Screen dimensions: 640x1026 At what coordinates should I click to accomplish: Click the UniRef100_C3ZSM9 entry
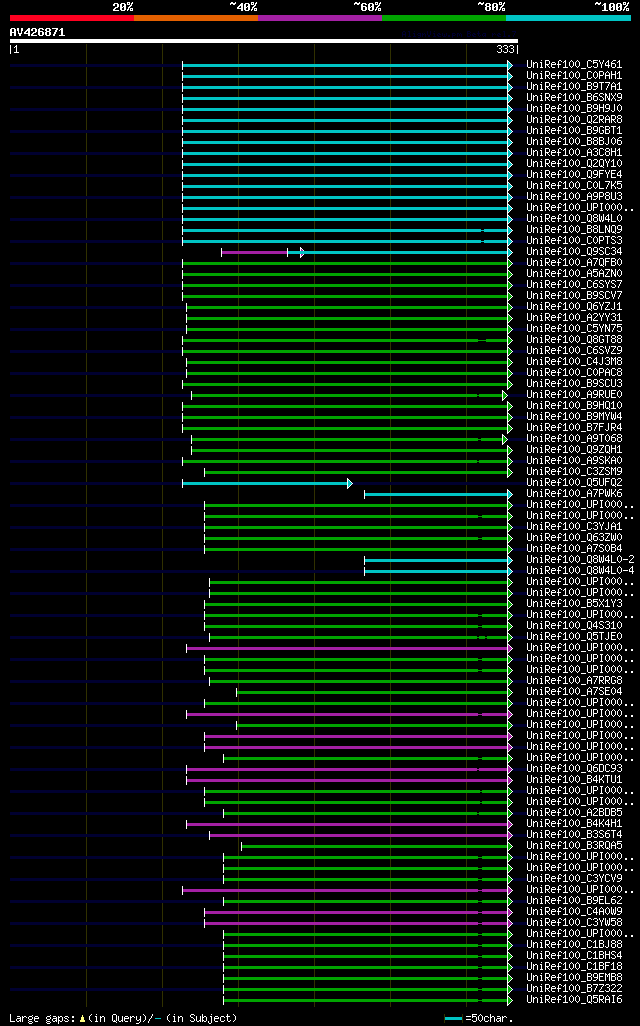coord(574,472)
